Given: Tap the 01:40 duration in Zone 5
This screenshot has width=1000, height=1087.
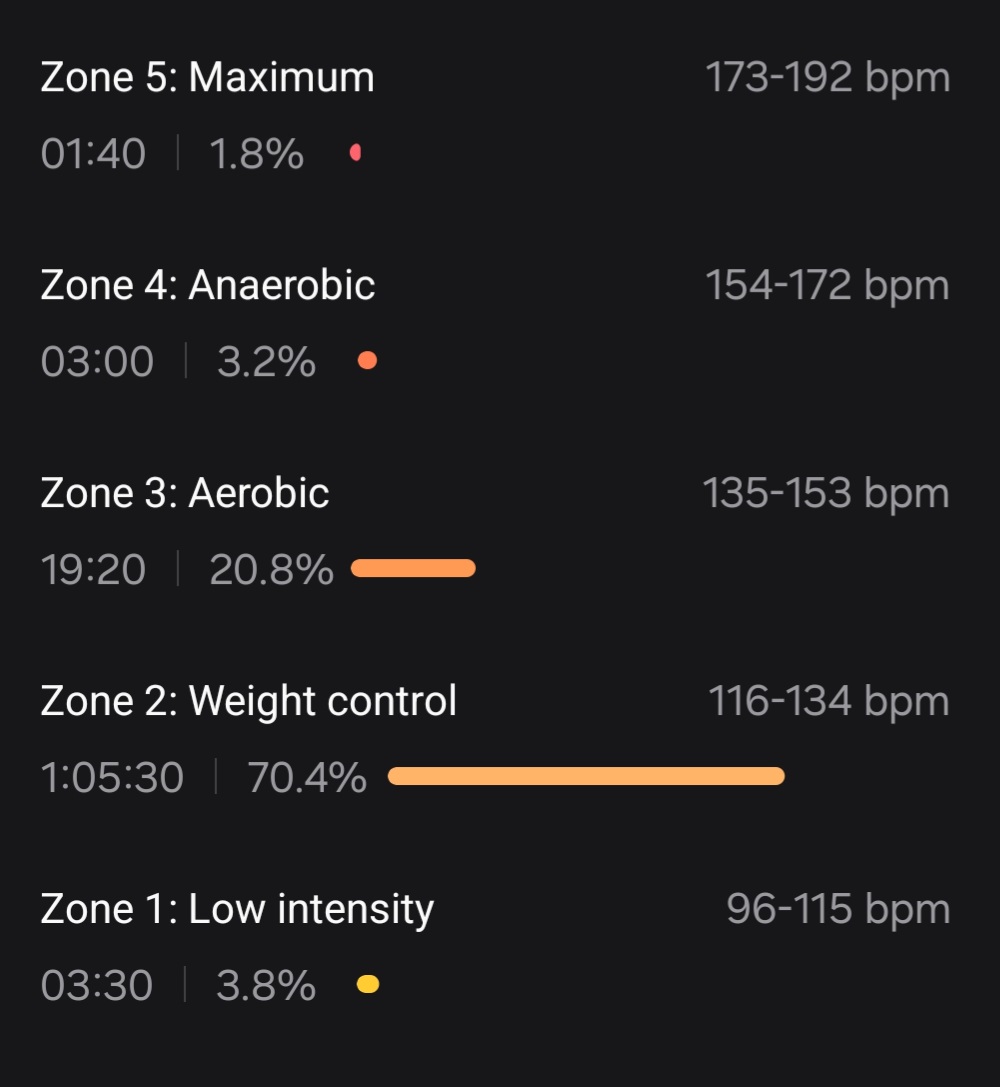Looking at the screenshot, I should click(94, 153).
